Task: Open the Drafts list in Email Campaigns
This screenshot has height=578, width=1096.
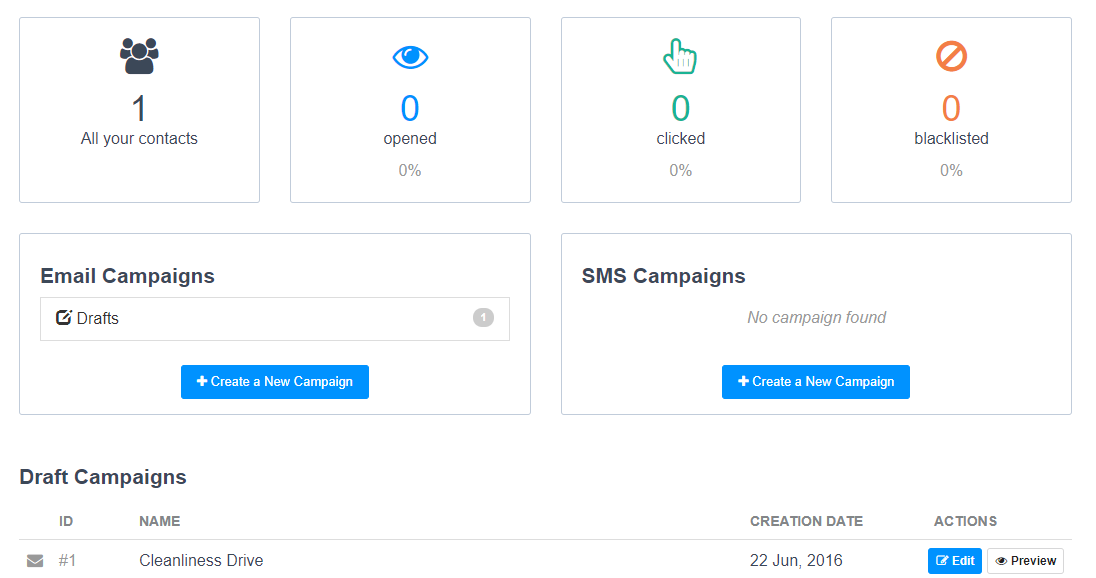Action: [x=98, y=319]
